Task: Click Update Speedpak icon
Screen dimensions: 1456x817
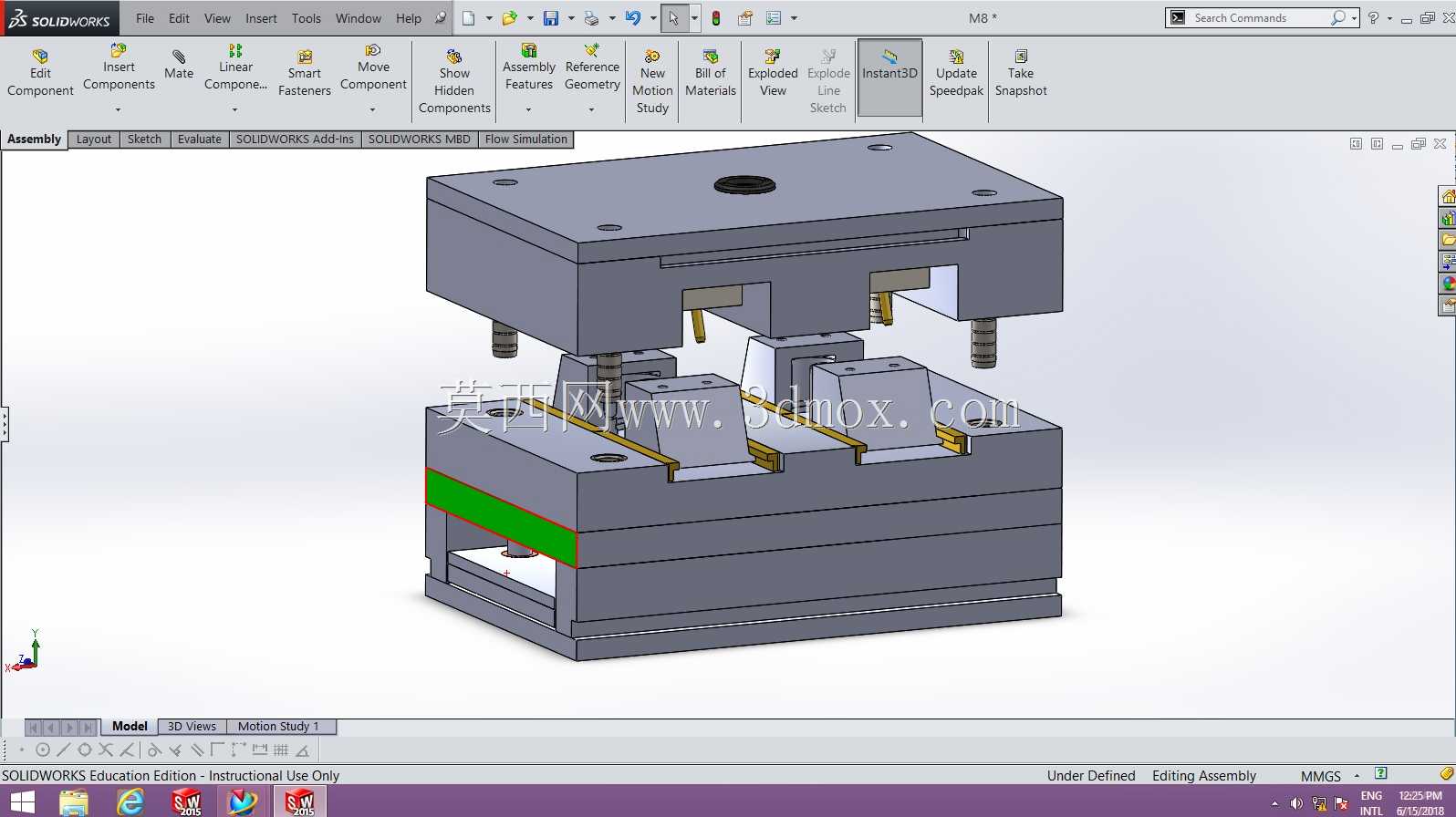Action: [x=956, y=57]
